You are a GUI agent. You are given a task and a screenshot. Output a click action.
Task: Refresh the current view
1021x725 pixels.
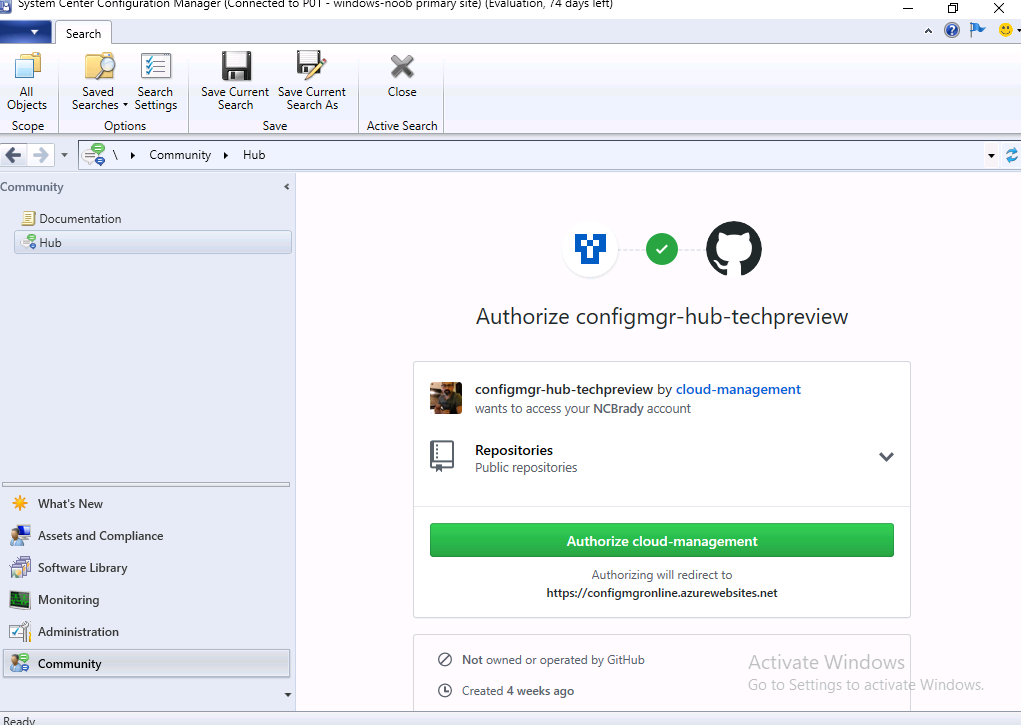coord(1011,155)
